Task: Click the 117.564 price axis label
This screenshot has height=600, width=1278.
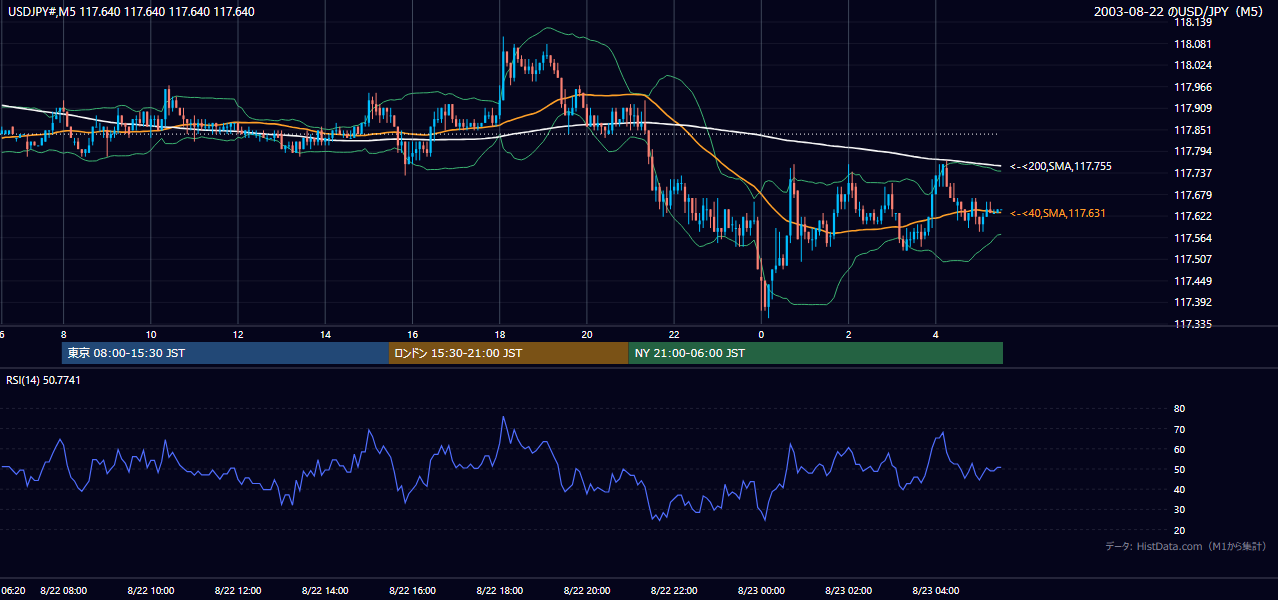Action: coord(1194,238)
